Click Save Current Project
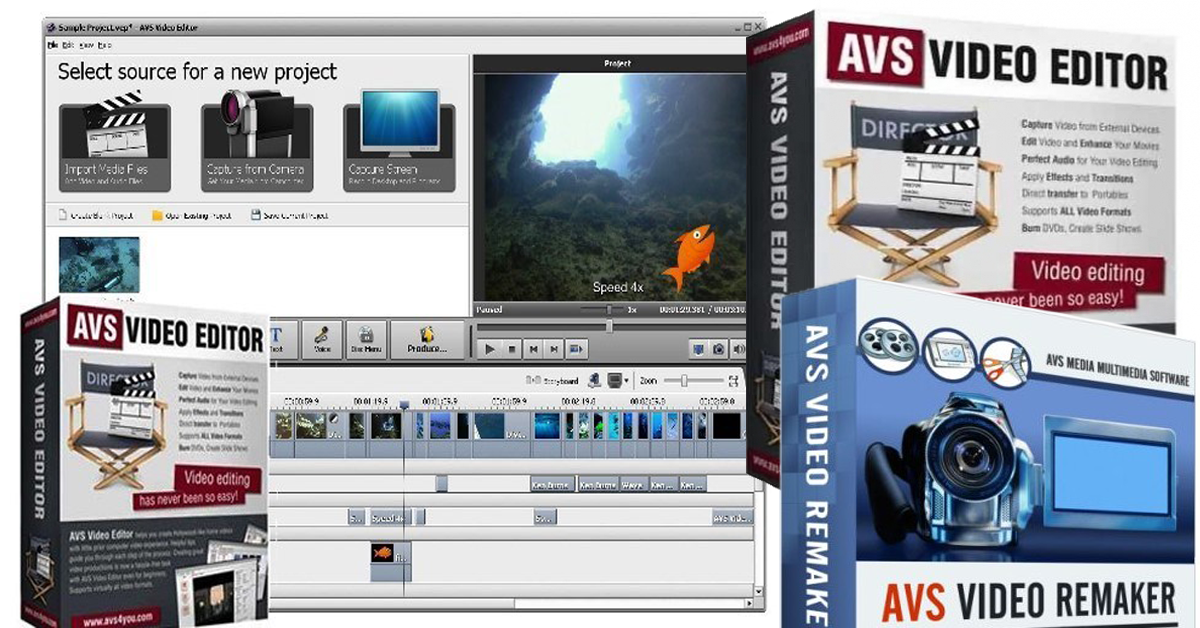This screenshot has width=1200, height=628. pos(289,214)
